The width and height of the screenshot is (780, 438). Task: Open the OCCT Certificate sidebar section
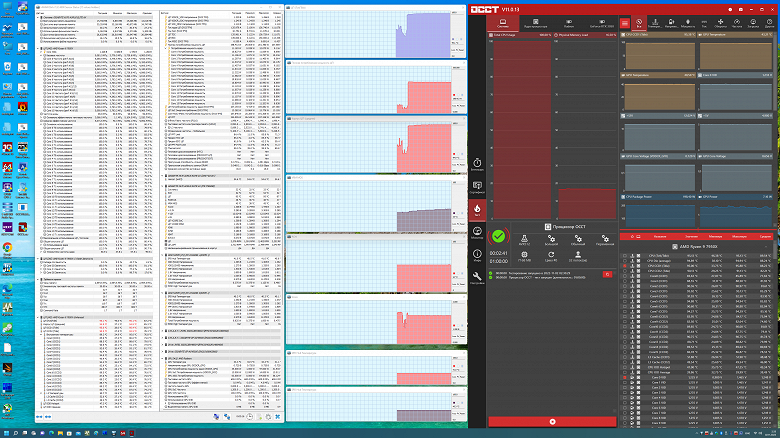coord(477,187)
